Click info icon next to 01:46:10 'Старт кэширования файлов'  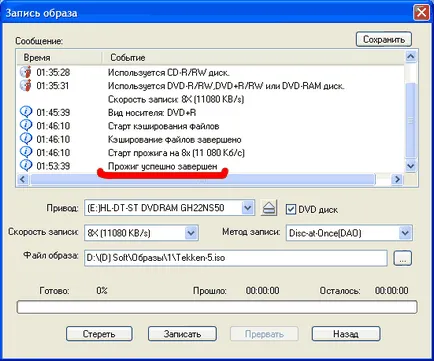(26, 125)
